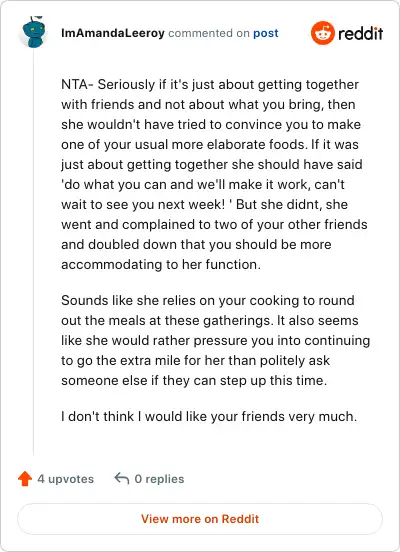Click the line 'someone else if they can step up'
Image resolution: width=400 pixels, height=552 pixels.
[194, 381]
